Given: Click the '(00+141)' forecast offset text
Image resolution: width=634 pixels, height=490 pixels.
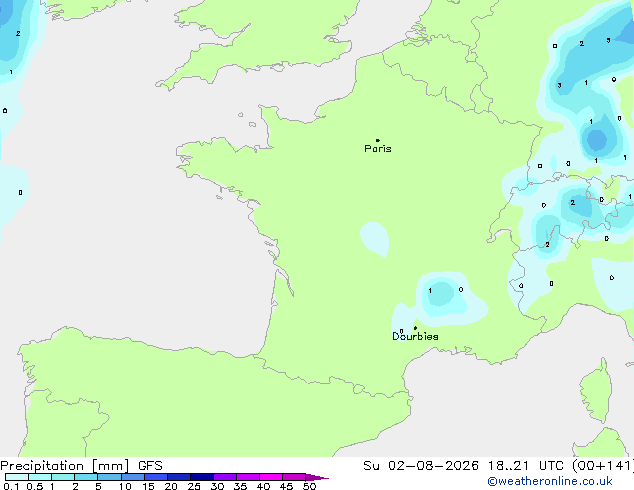Looking at the screenshot, I should [603, 466].
